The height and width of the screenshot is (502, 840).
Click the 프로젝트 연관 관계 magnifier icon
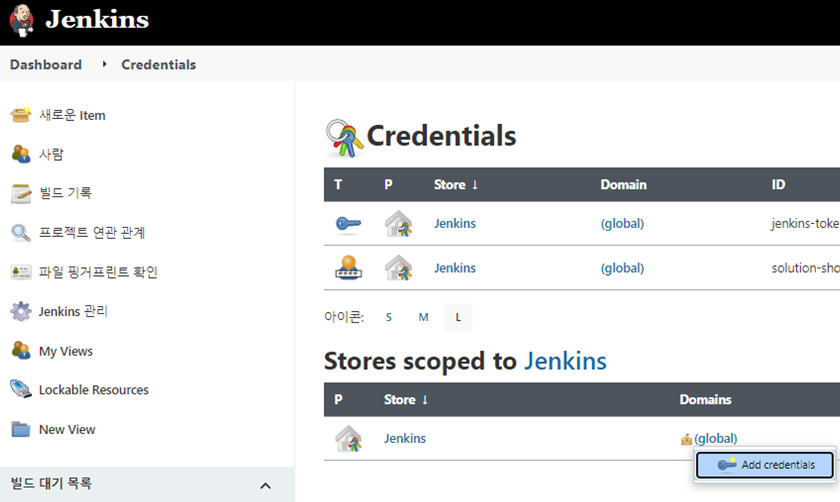pos(21,233)
